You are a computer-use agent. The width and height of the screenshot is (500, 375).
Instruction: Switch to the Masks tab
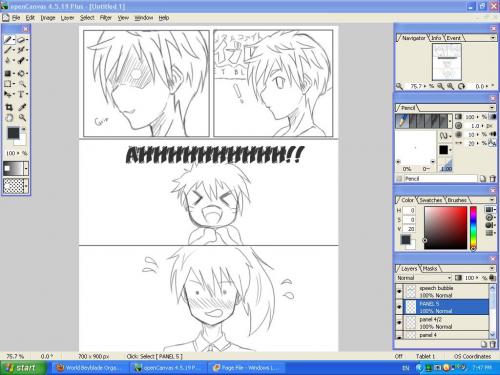coord(430,268)
